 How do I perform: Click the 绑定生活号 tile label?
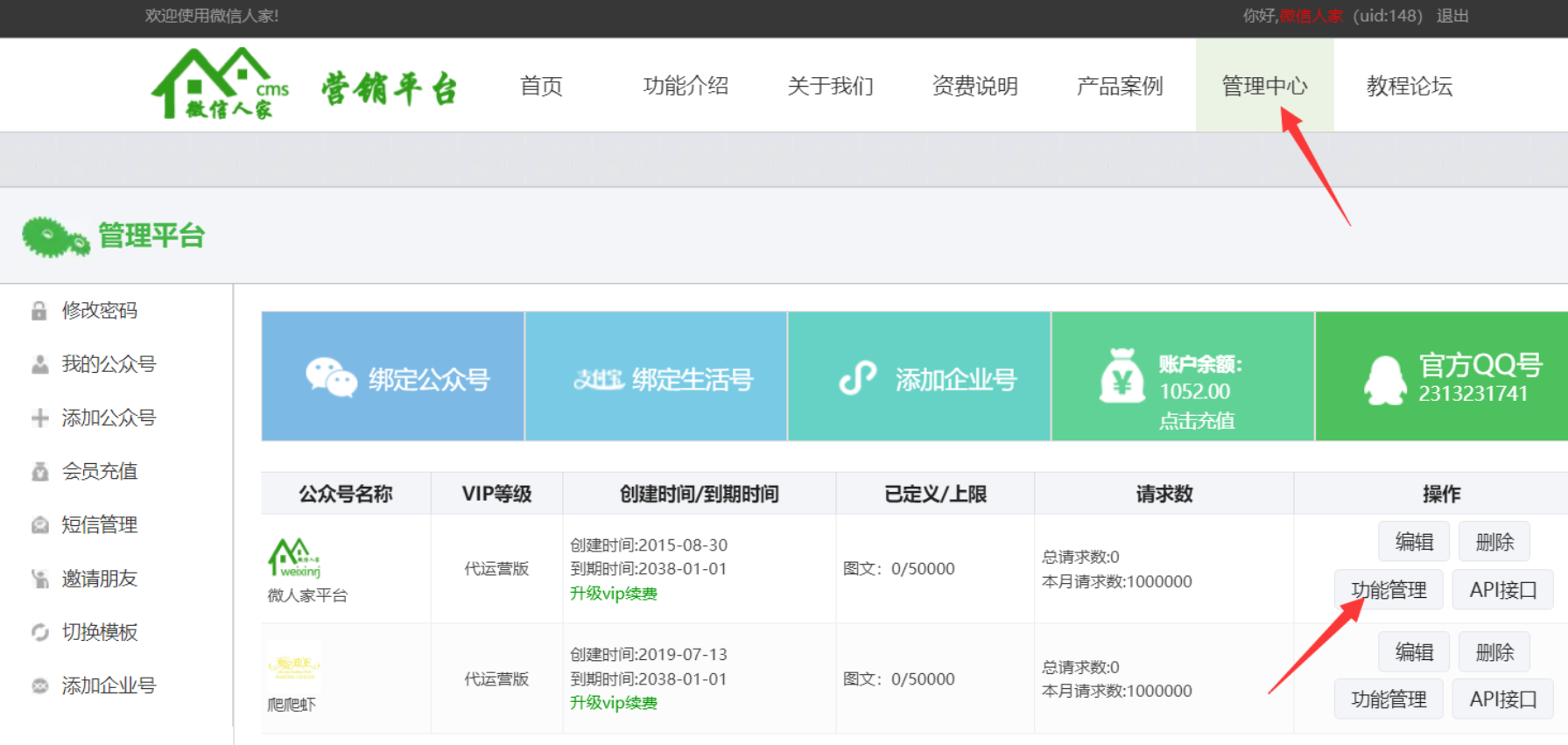click(693, 379)
